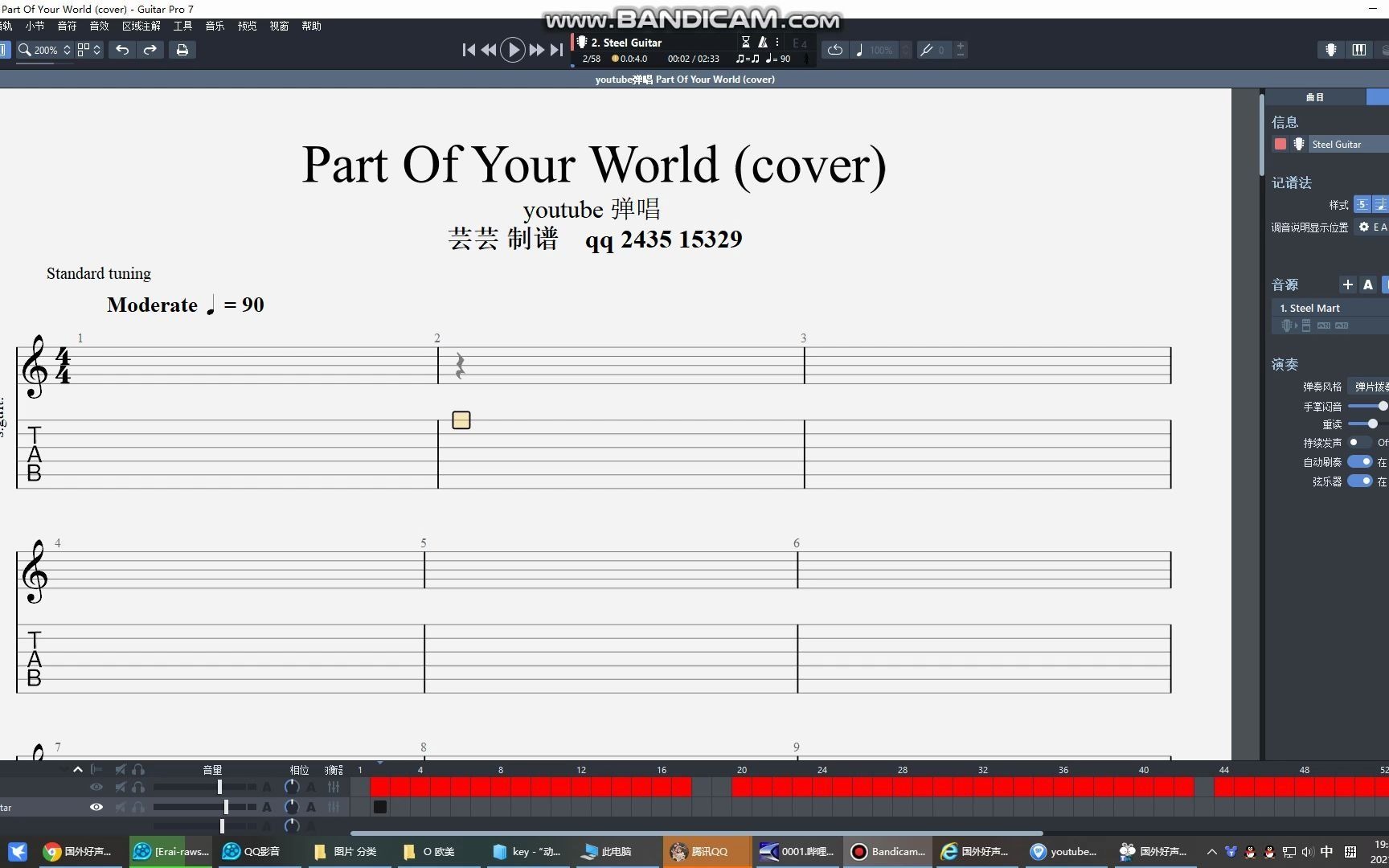Click the first black bar cell of the guitar track
The height and width of the screenshot is (868, 1389).
[380, 807]
